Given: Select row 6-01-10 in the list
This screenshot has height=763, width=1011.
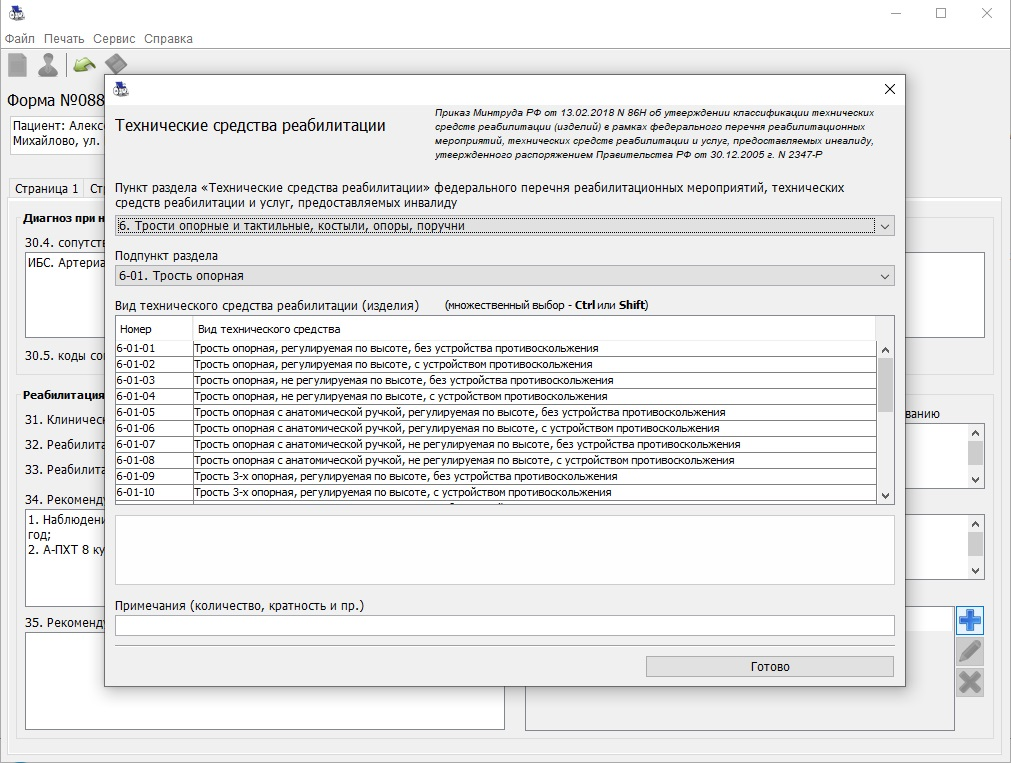Looking at the screenshot, I should coord(496,493).
